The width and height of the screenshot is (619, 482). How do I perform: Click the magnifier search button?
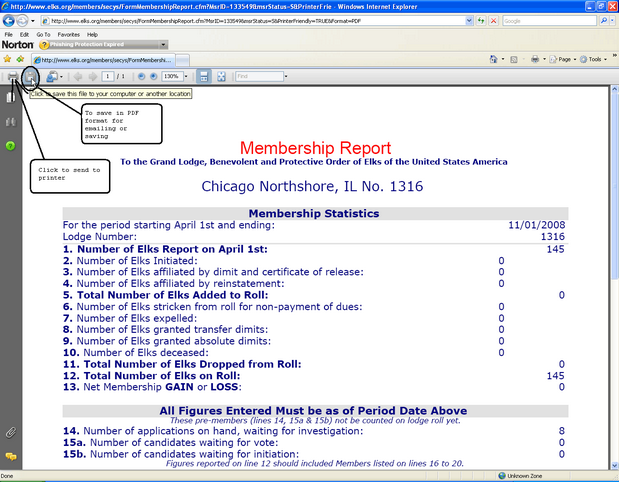pyautogui.click(x=603, y=21)
